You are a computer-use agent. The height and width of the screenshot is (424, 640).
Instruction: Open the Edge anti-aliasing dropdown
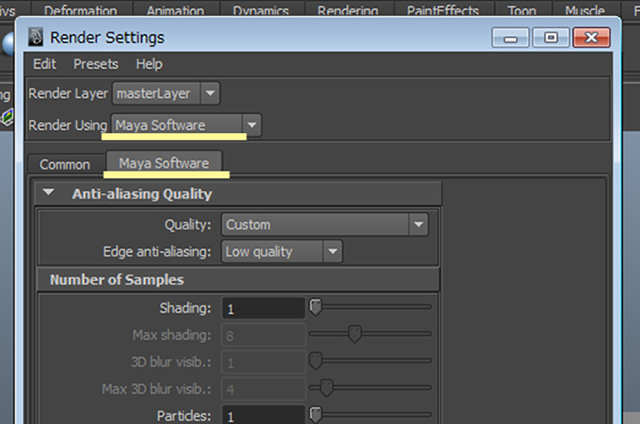click(282, 251)
